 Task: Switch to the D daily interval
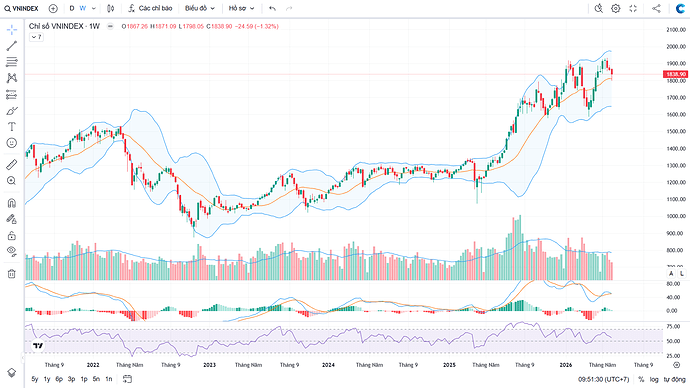(72, 8)
